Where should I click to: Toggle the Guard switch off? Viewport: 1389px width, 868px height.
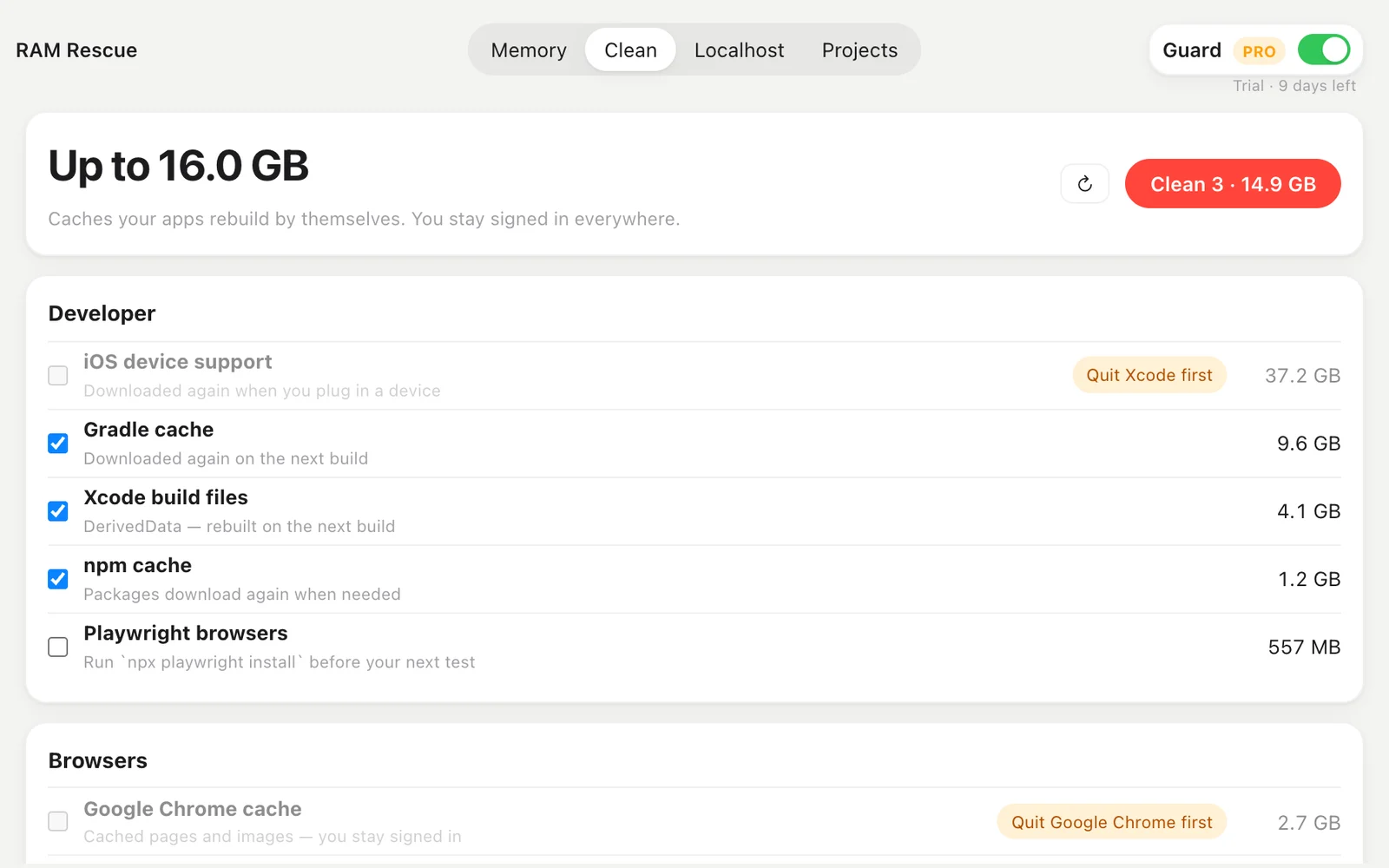[x=1324, y=49]
